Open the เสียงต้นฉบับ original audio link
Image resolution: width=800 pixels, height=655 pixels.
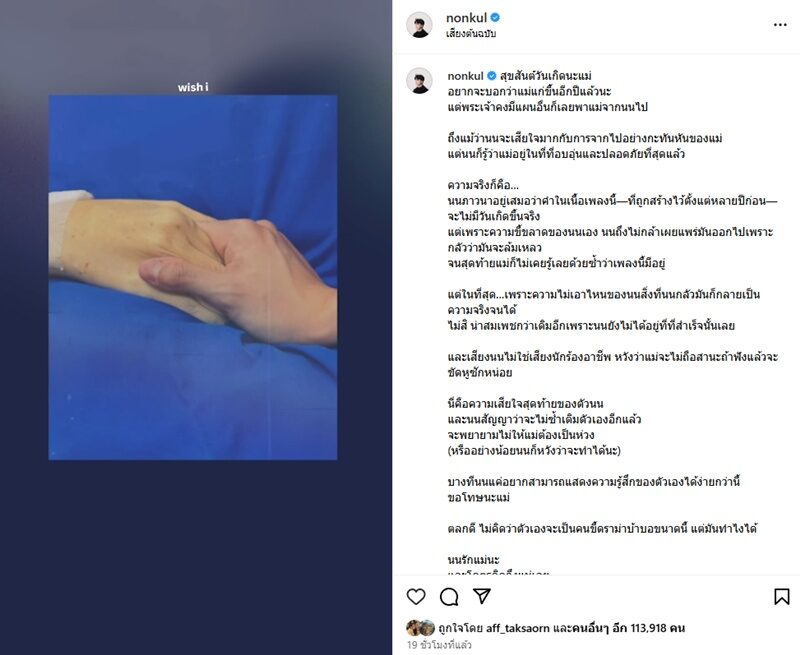pyautogui.click(x=471, y=34)
